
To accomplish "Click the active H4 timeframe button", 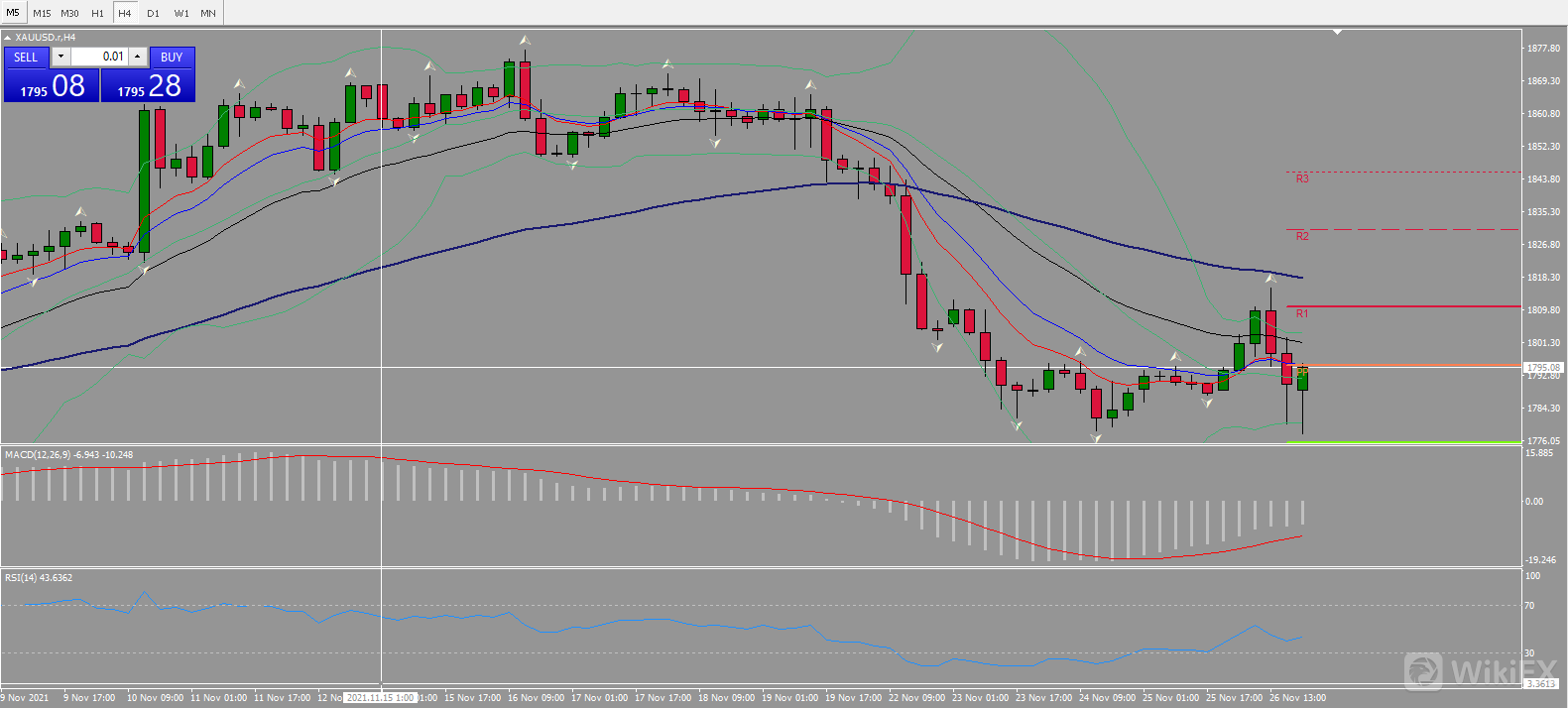I will [125, 13].
